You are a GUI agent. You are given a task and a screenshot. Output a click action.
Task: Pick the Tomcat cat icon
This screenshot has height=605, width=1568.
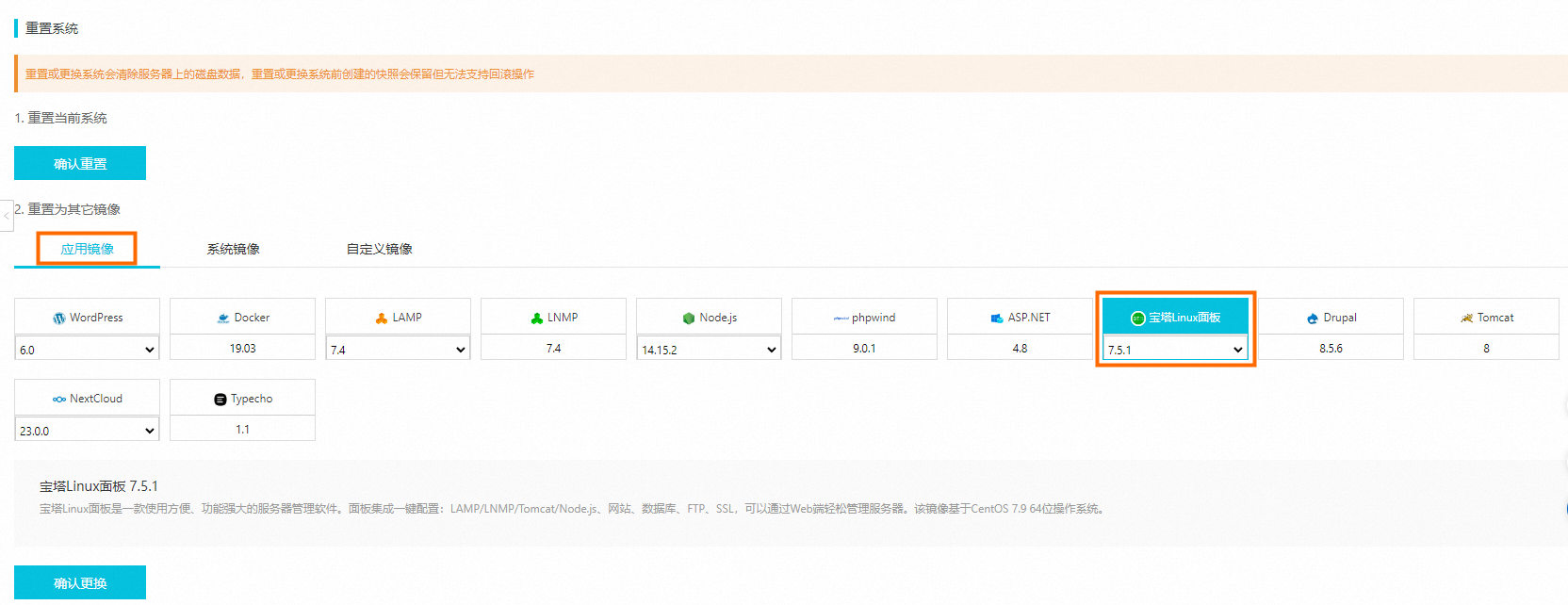tap(1466, 319)
